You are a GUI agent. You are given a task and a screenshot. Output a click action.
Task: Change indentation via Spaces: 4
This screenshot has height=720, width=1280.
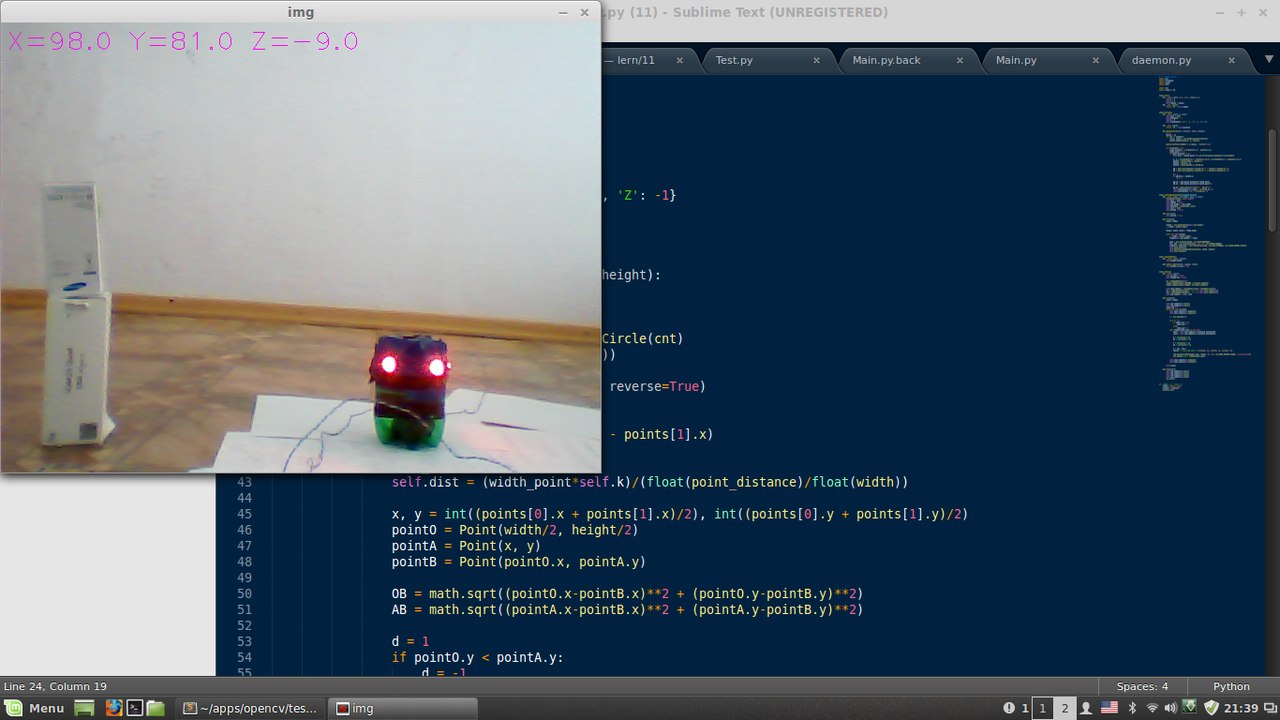click(x=1142, y=686)
